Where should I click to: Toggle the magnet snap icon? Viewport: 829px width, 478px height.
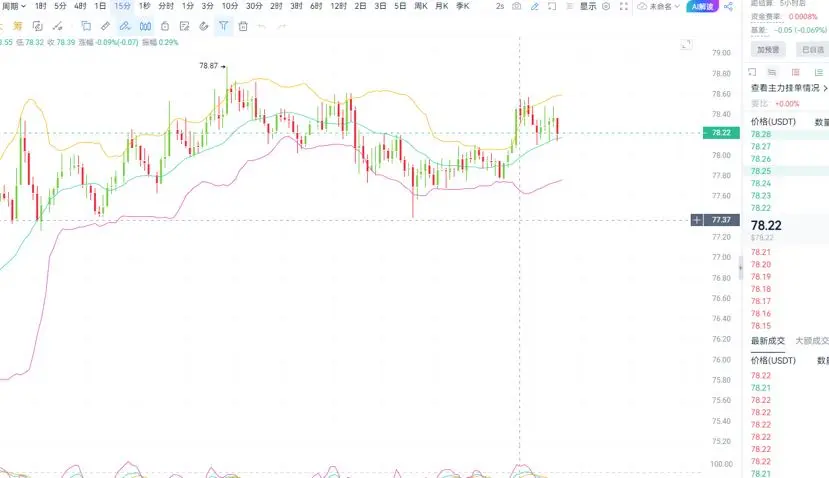204,26
